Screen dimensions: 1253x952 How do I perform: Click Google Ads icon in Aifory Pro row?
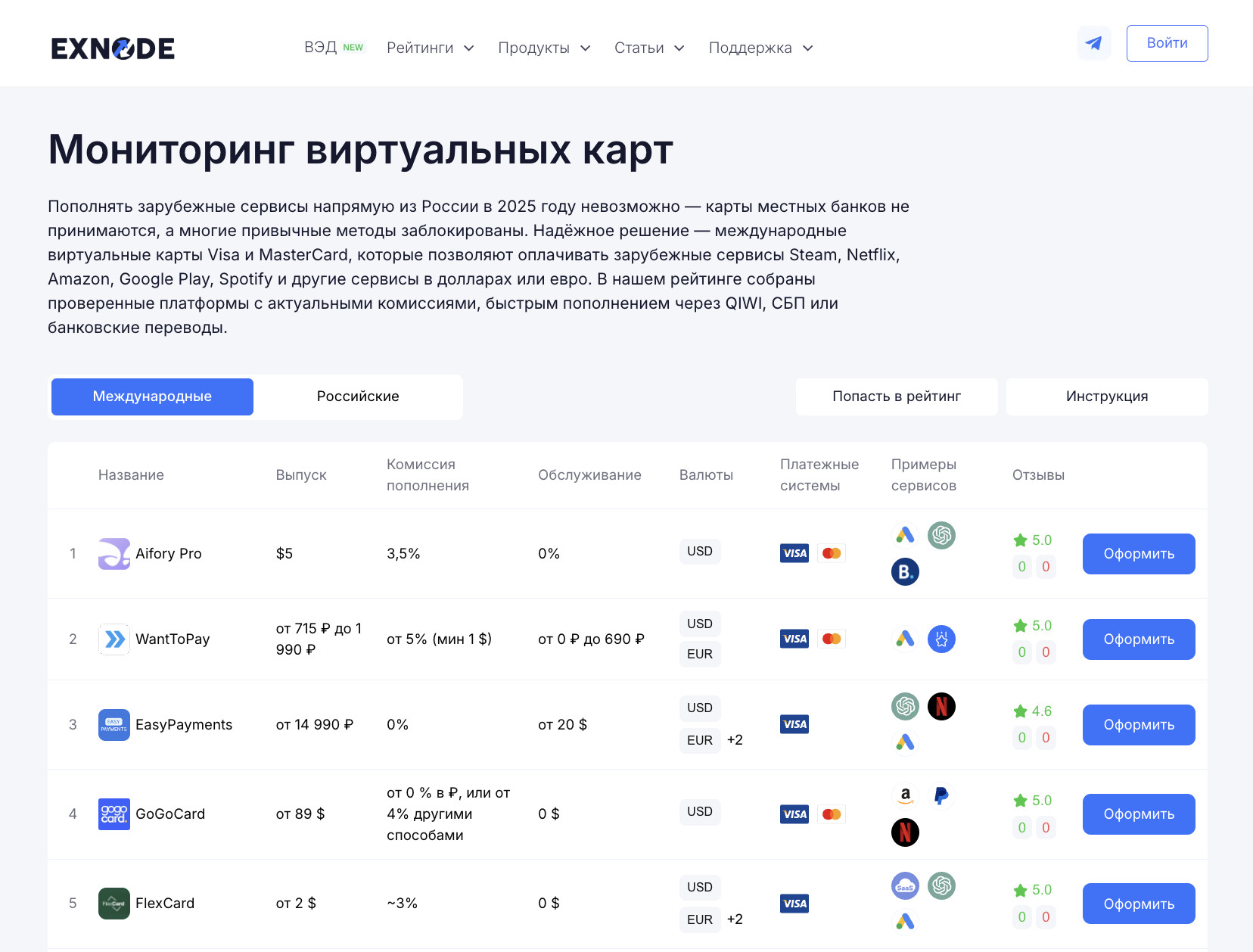coord(905,535)
